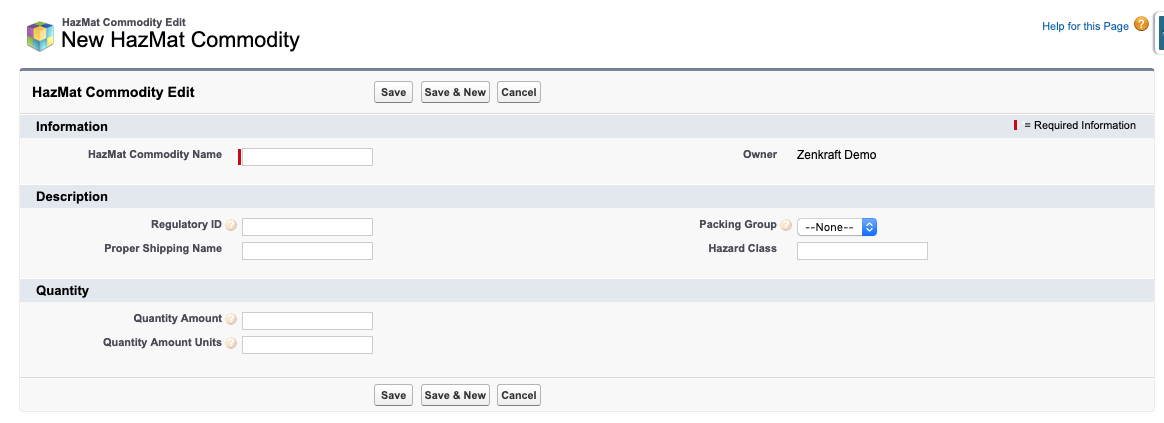Focus the Quantity Amount text field
This screenshot has height=423, width=1164.
tap(307, 321)
